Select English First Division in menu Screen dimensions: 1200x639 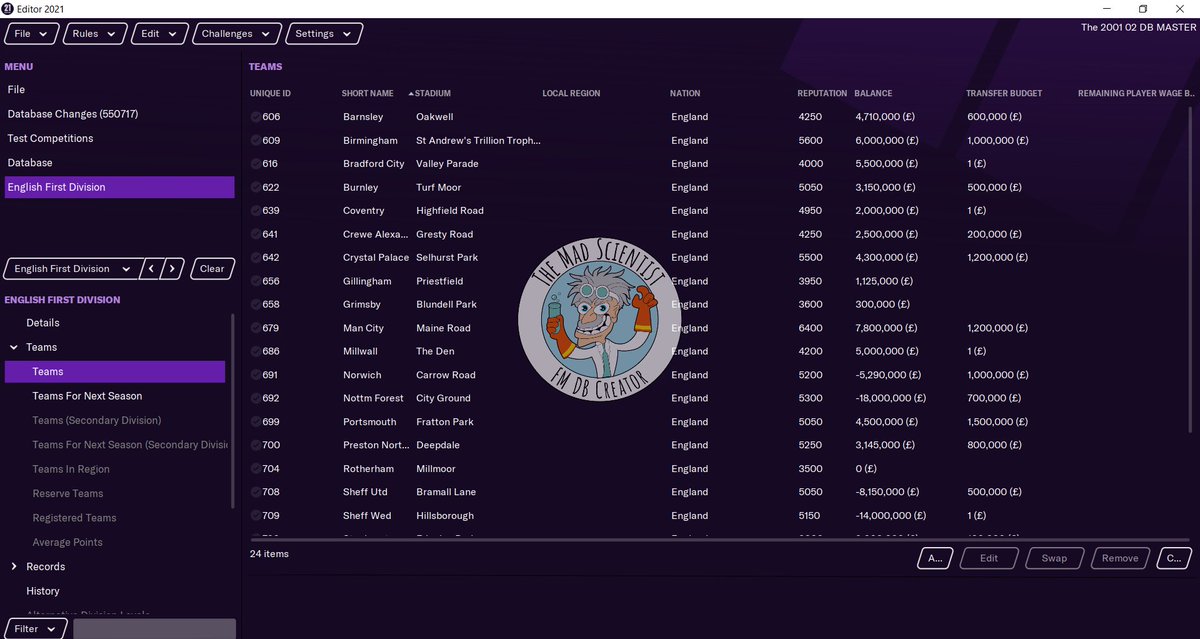coord(119,187)
